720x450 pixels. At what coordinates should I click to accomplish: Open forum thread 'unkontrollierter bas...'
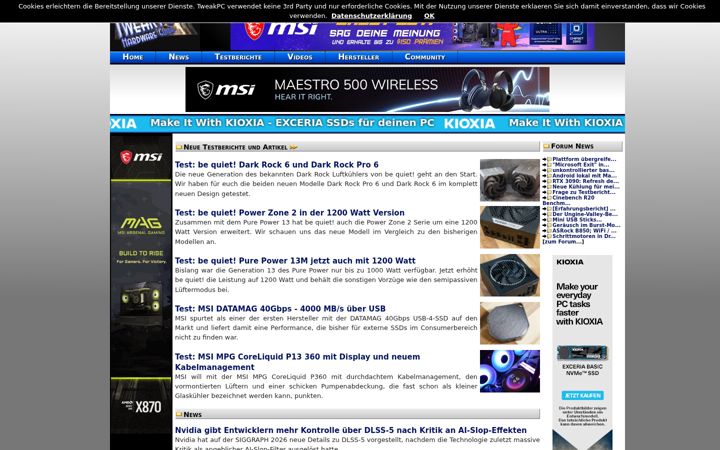coord(583,170)
